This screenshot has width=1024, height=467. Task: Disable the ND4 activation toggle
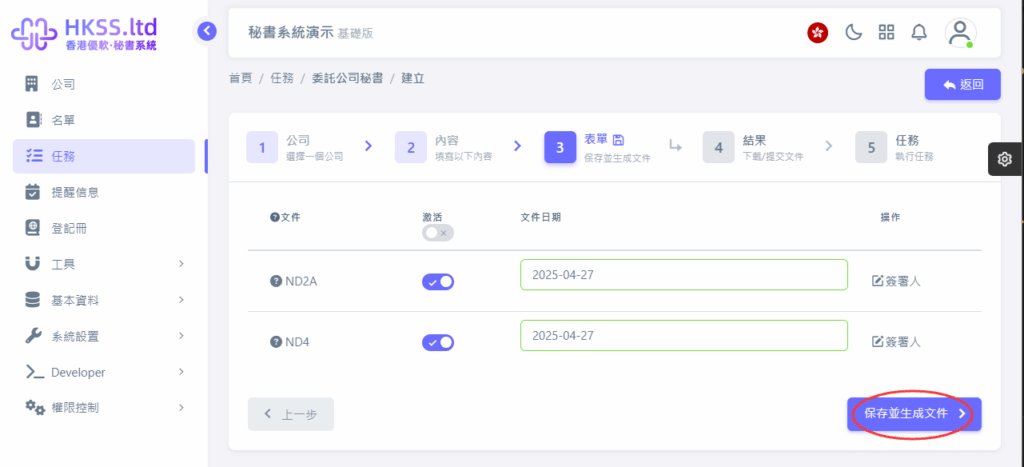click(438, 342)
